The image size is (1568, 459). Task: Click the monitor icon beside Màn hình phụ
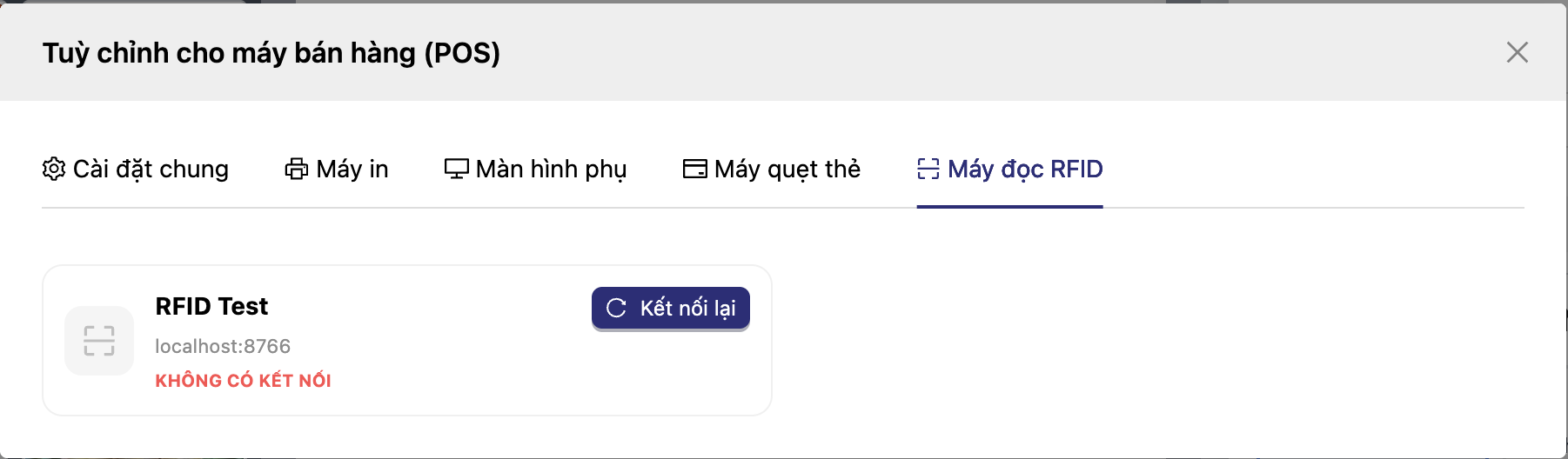click(457, 169)
